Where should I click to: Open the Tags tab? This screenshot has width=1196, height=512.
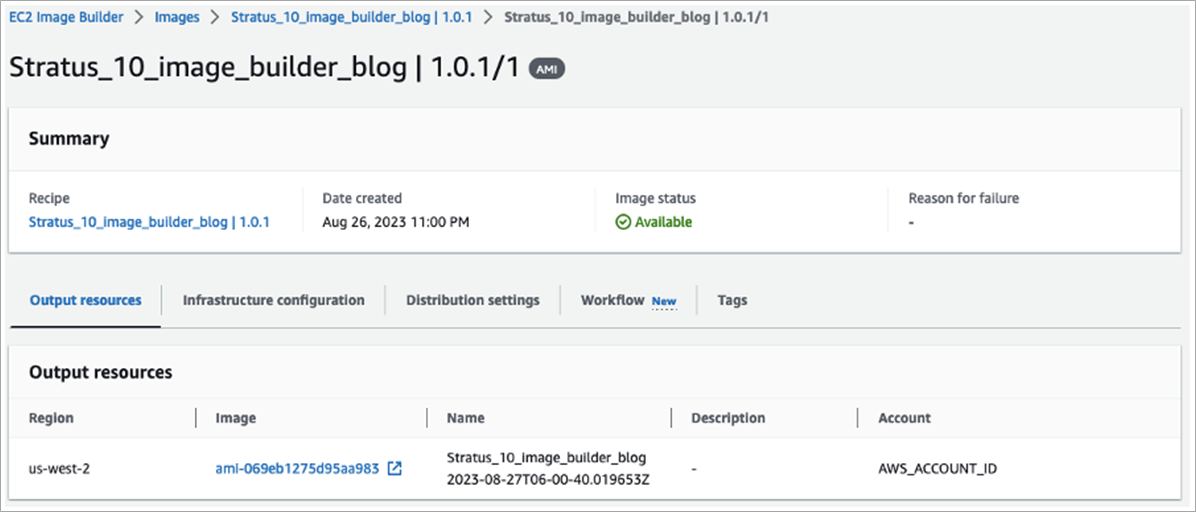click(732, 300)
